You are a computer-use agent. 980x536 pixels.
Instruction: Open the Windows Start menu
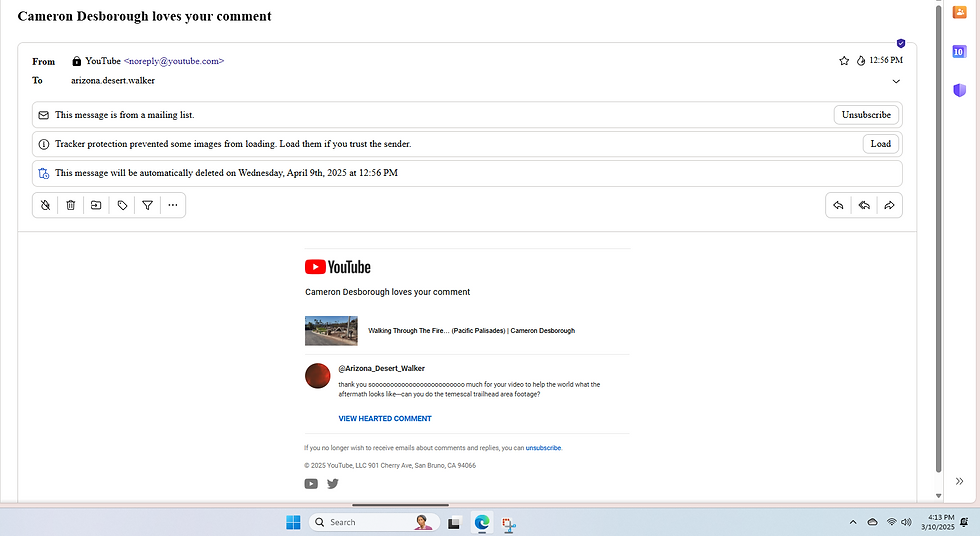click(293, 522)
